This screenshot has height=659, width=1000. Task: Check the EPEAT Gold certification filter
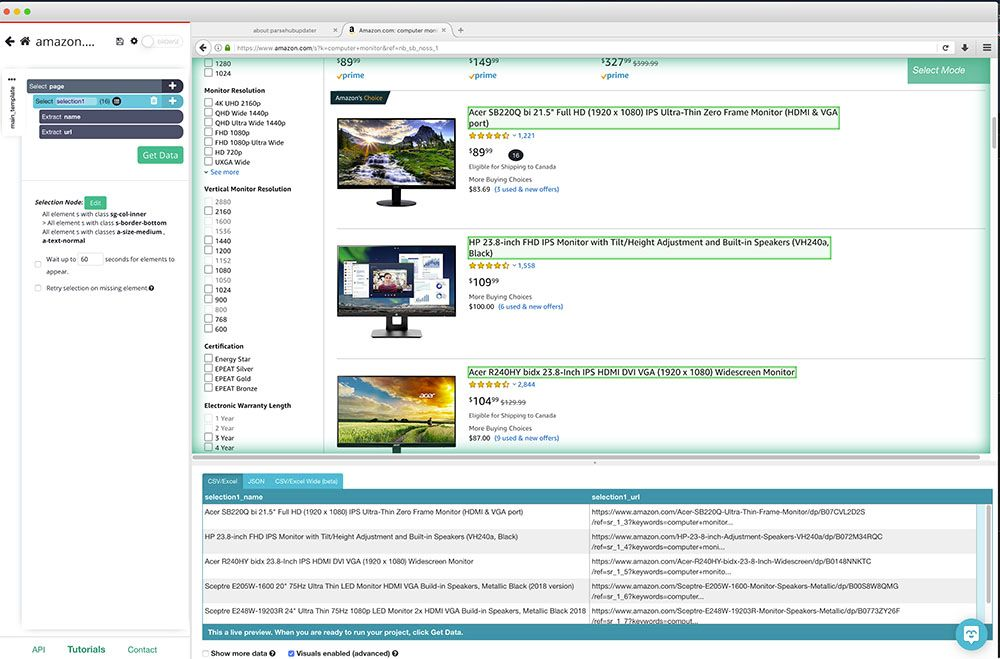point(209,378)
